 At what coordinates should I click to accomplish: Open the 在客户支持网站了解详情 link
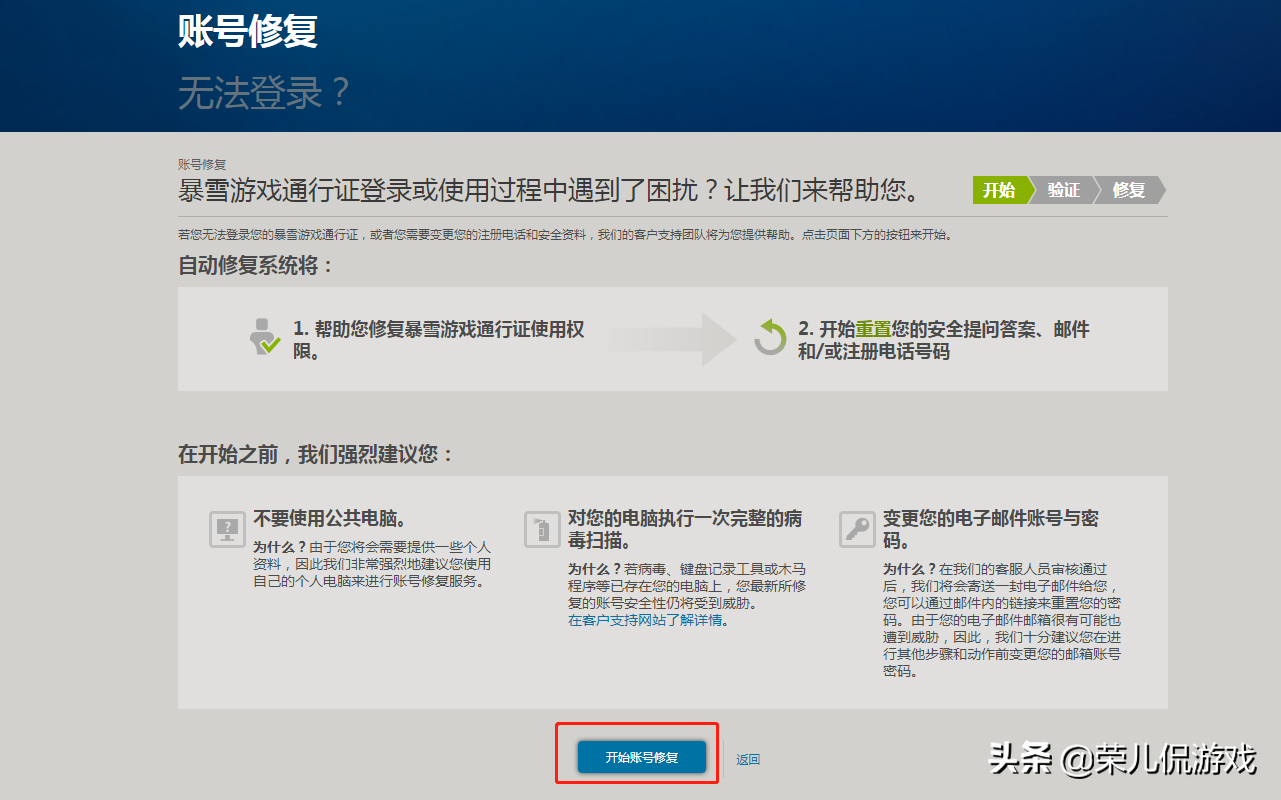pos(648,620)
